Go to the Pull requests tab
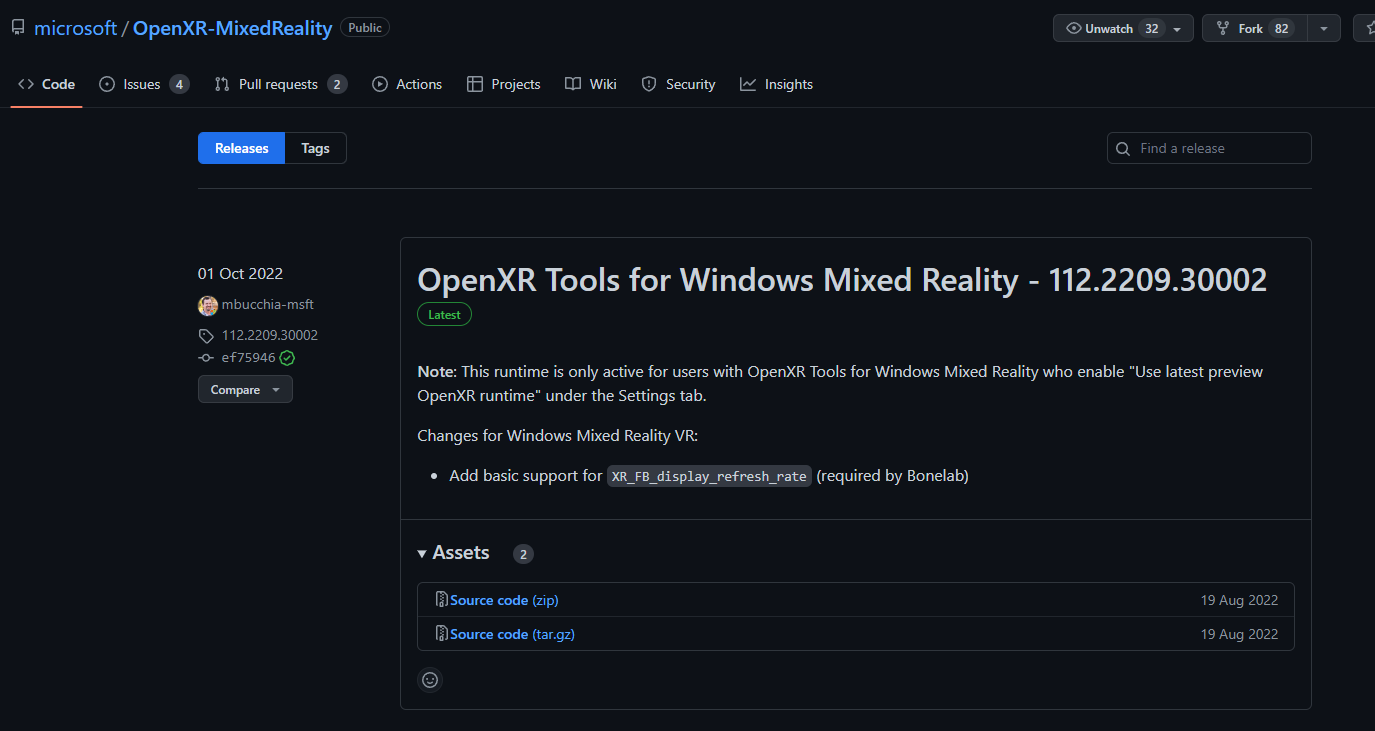Viewport: 1375px width, 731px height. [x=281, y=84]
